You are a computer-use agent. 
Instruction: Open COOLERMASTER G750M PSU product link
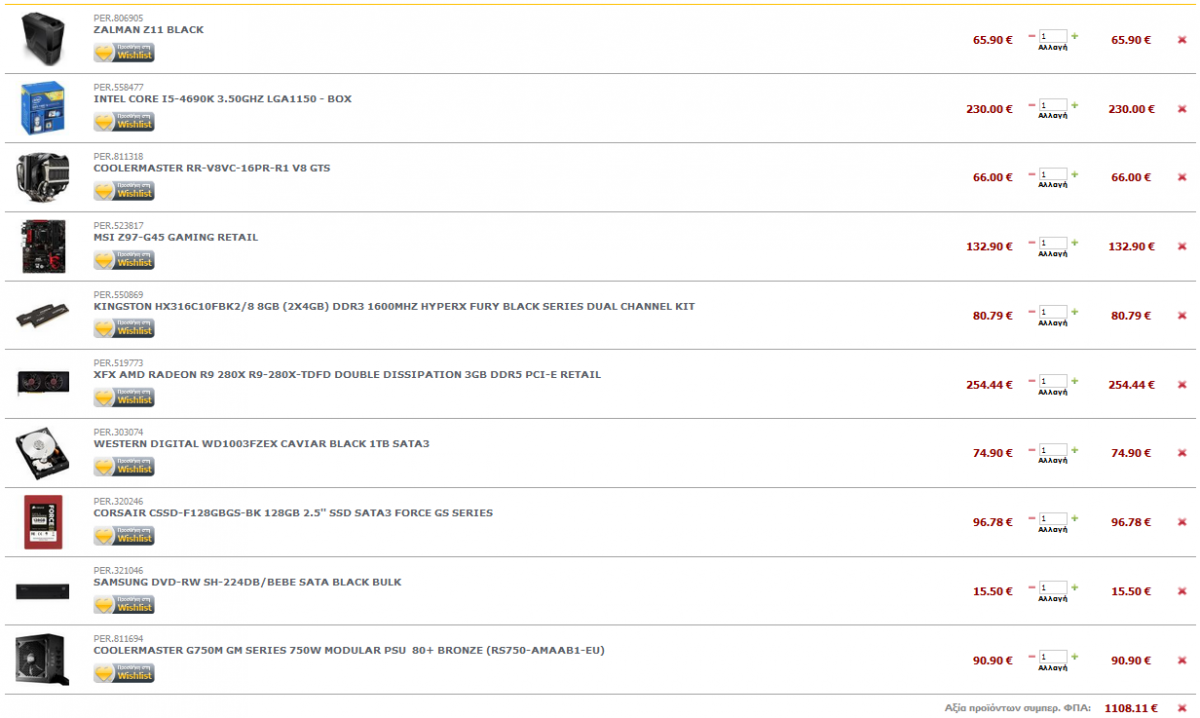click(349, 650)
